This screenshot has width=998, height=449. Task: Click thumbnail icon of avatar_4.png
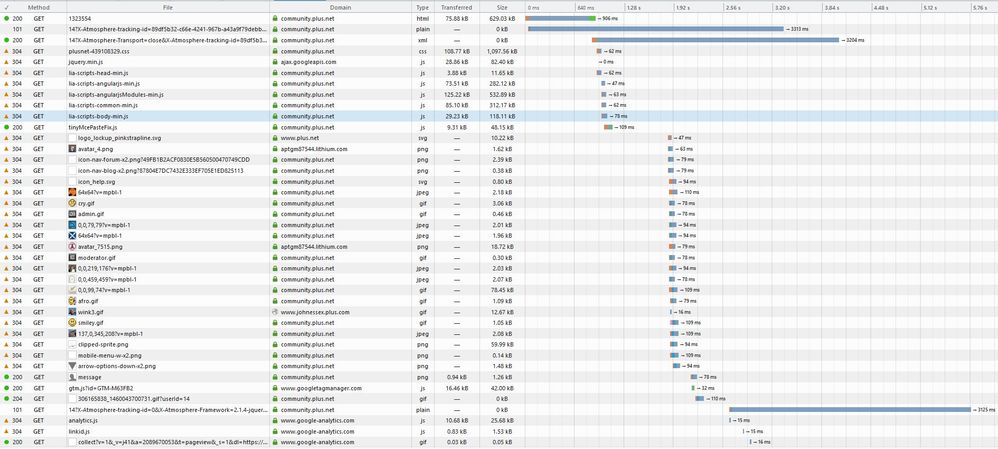[x=72, y=149]
